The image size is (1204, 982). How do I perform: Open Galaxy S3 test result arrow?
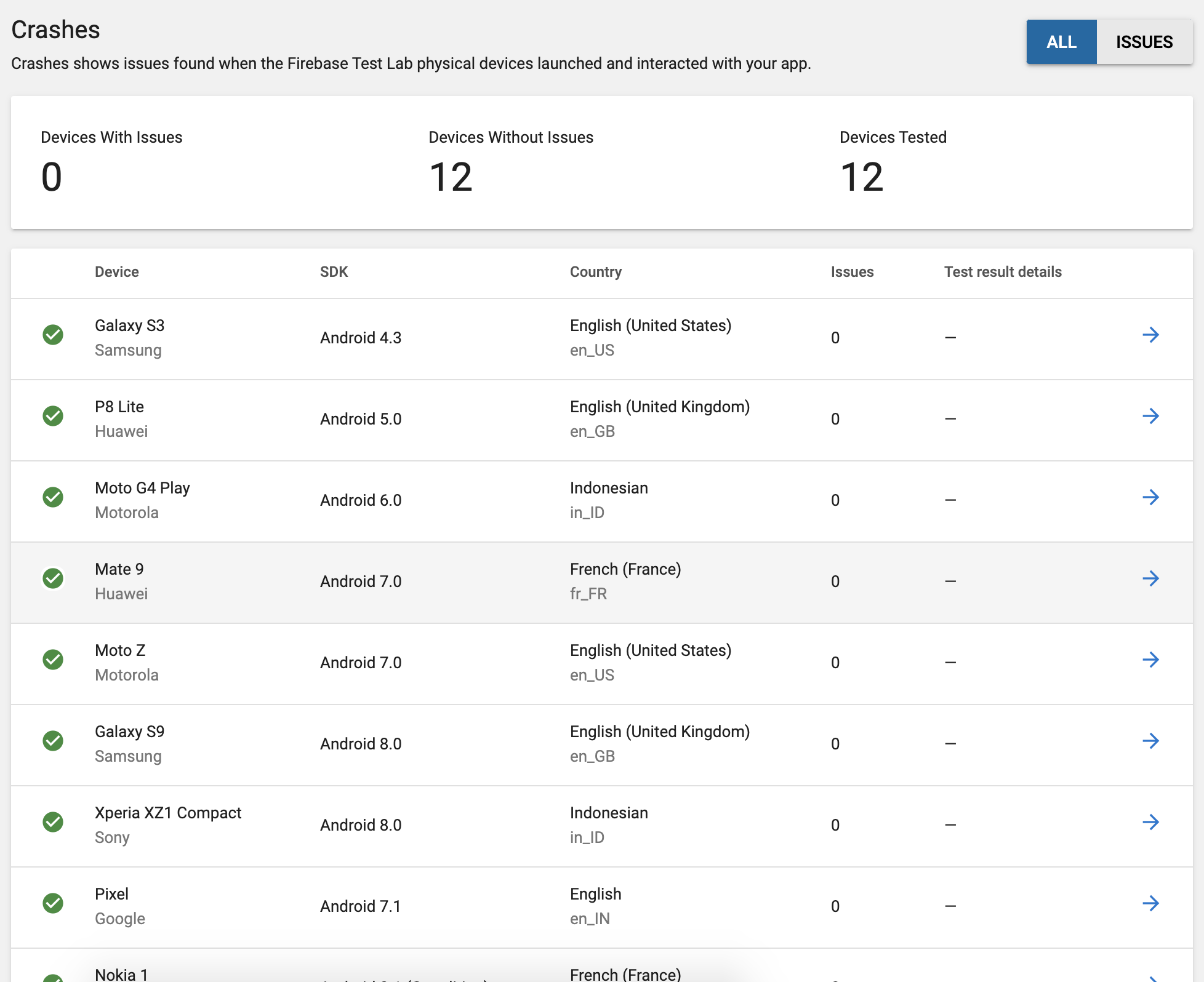click(1150, 335)
